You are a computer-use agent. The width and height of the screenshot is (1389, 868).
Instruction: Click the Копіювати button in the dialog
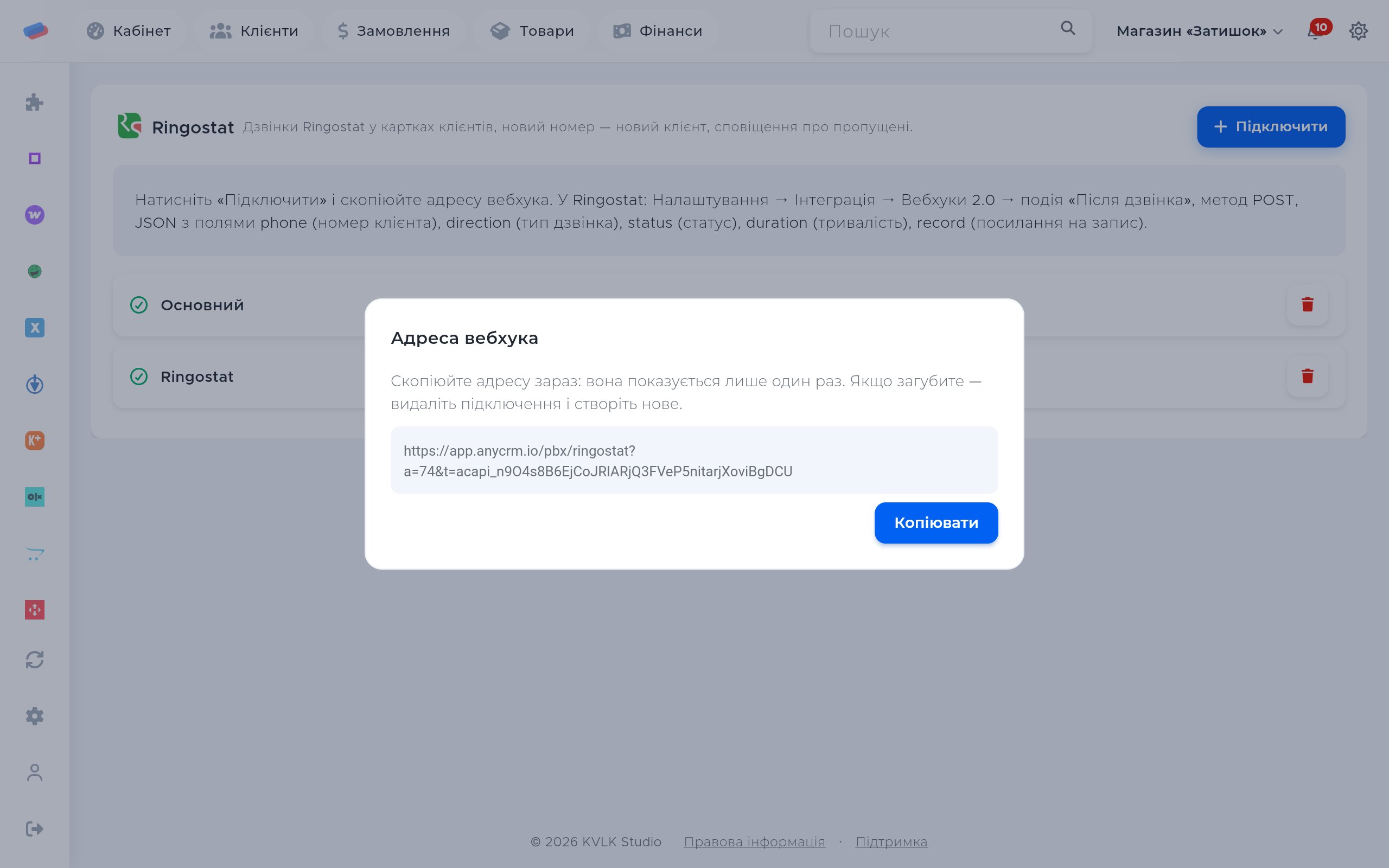[936, 522]
